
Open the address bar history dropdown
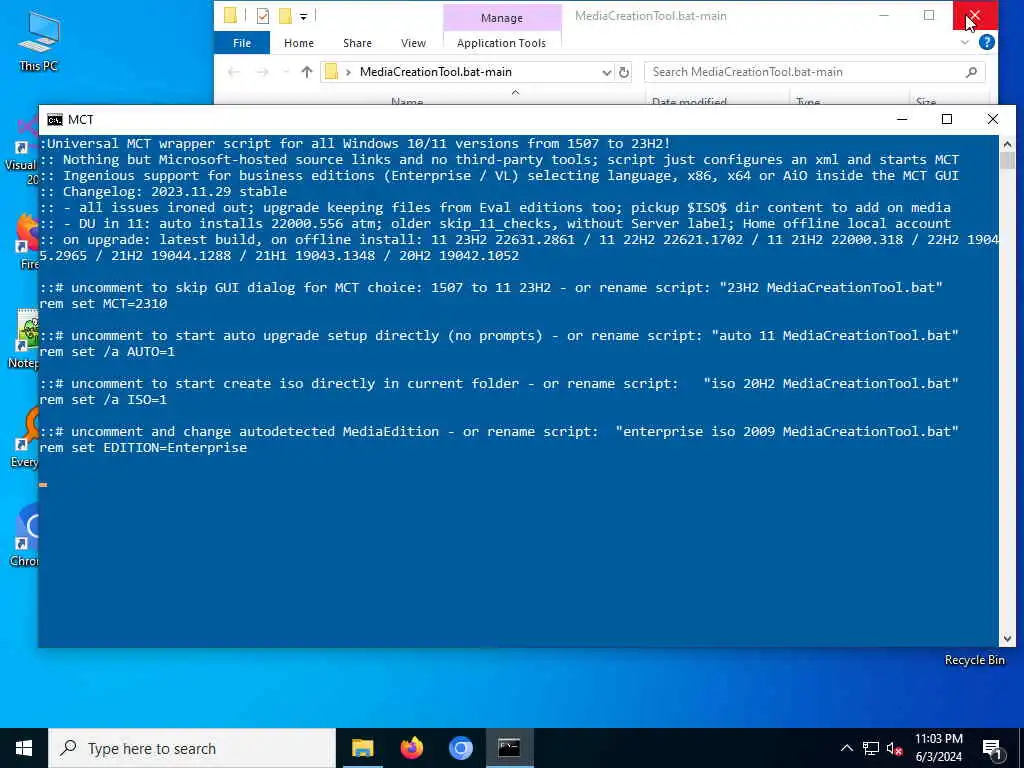pos(606,72)
